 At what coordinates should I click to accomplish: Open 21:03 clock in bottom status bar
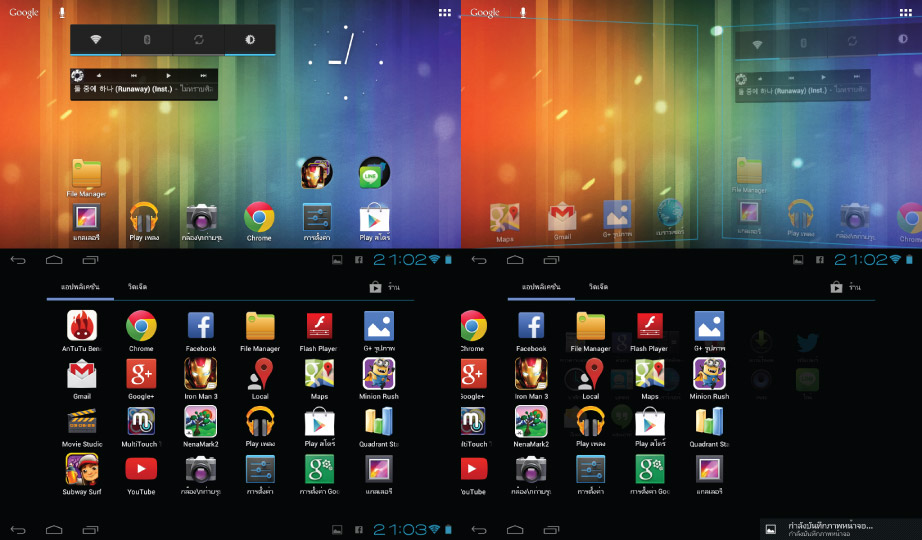[400, 530]
